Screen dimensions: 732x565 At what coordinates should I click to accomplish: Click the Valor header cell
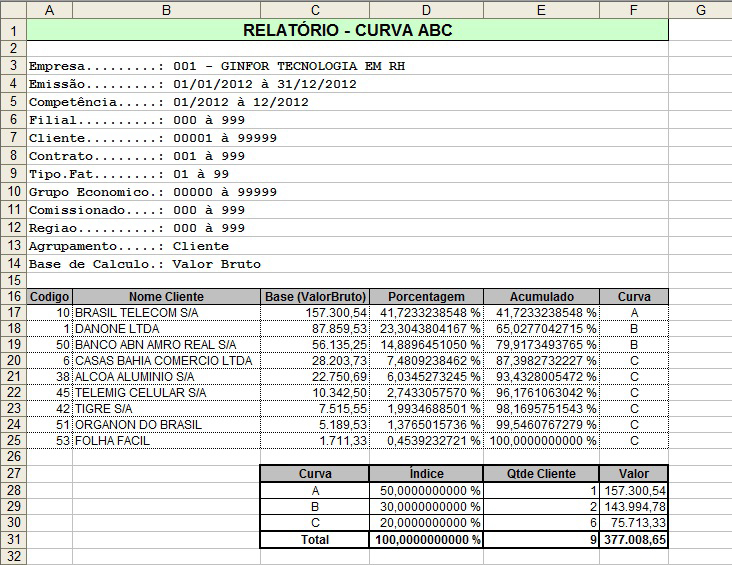[x=633, y=473]
